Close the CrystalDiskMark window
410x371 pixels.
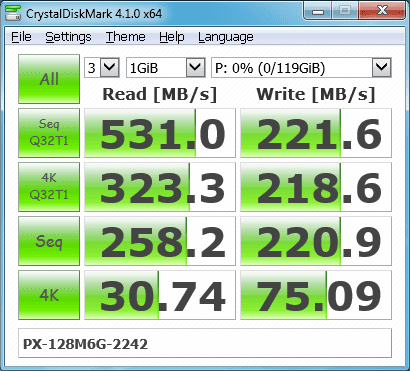point(382,11)
